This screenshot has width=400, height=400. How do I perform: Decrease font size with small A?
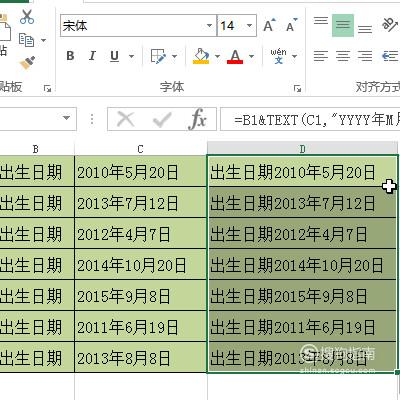(x=291, y=25)
